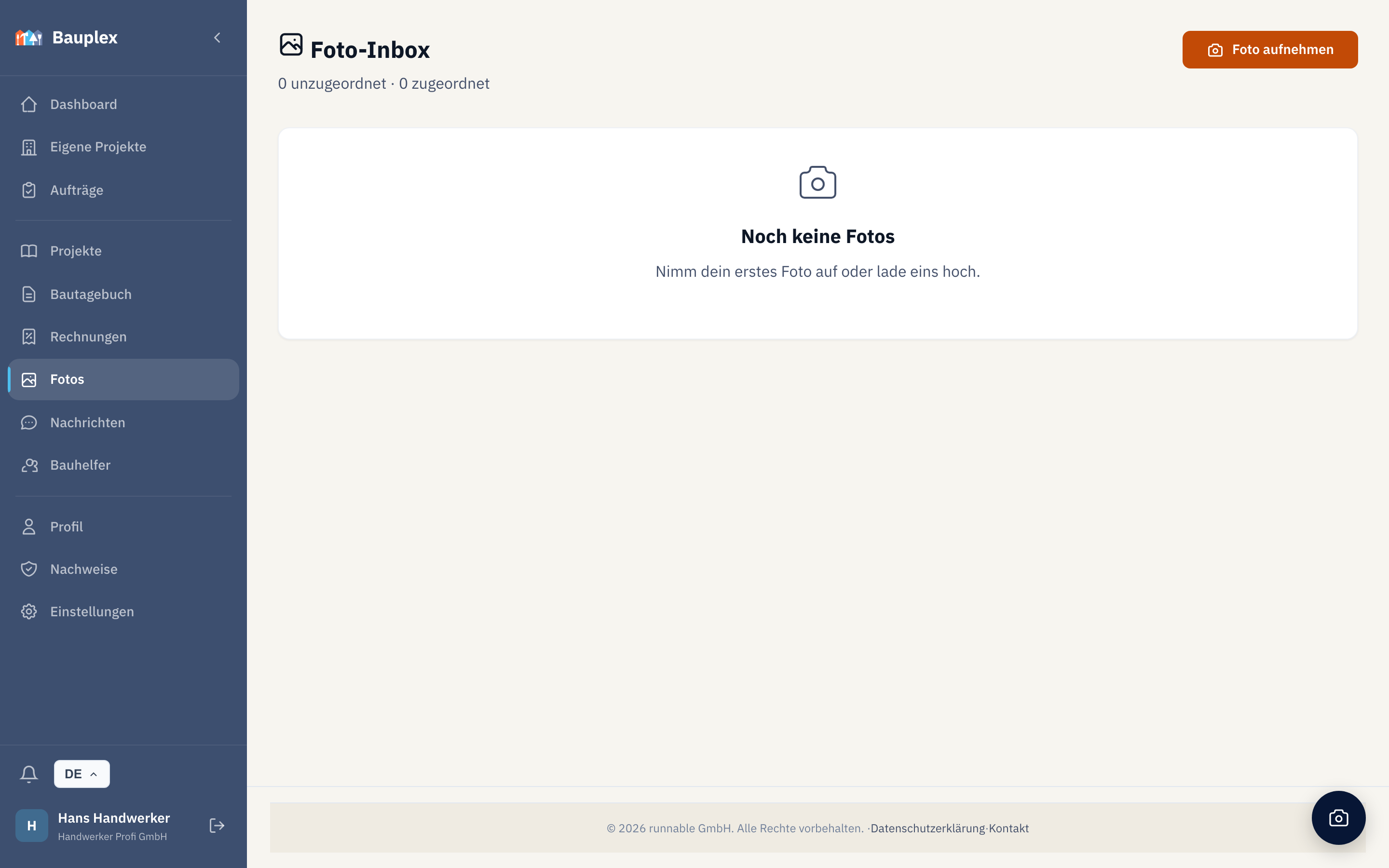Open the Datenschutzerklärung link
The image size is (1389, 868).
927,828
